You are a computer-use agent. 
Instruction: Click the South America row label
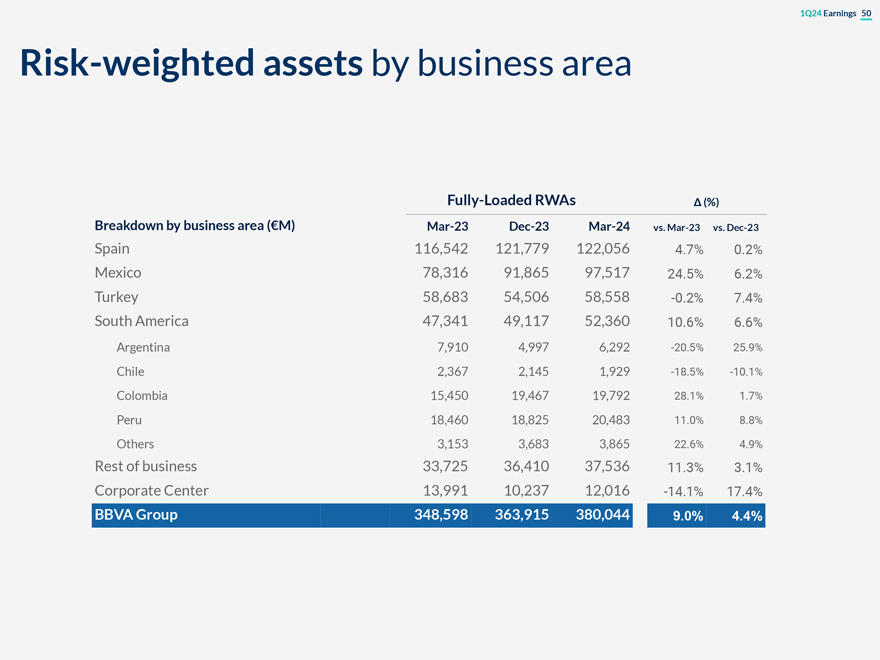click(x=141, y=321)
